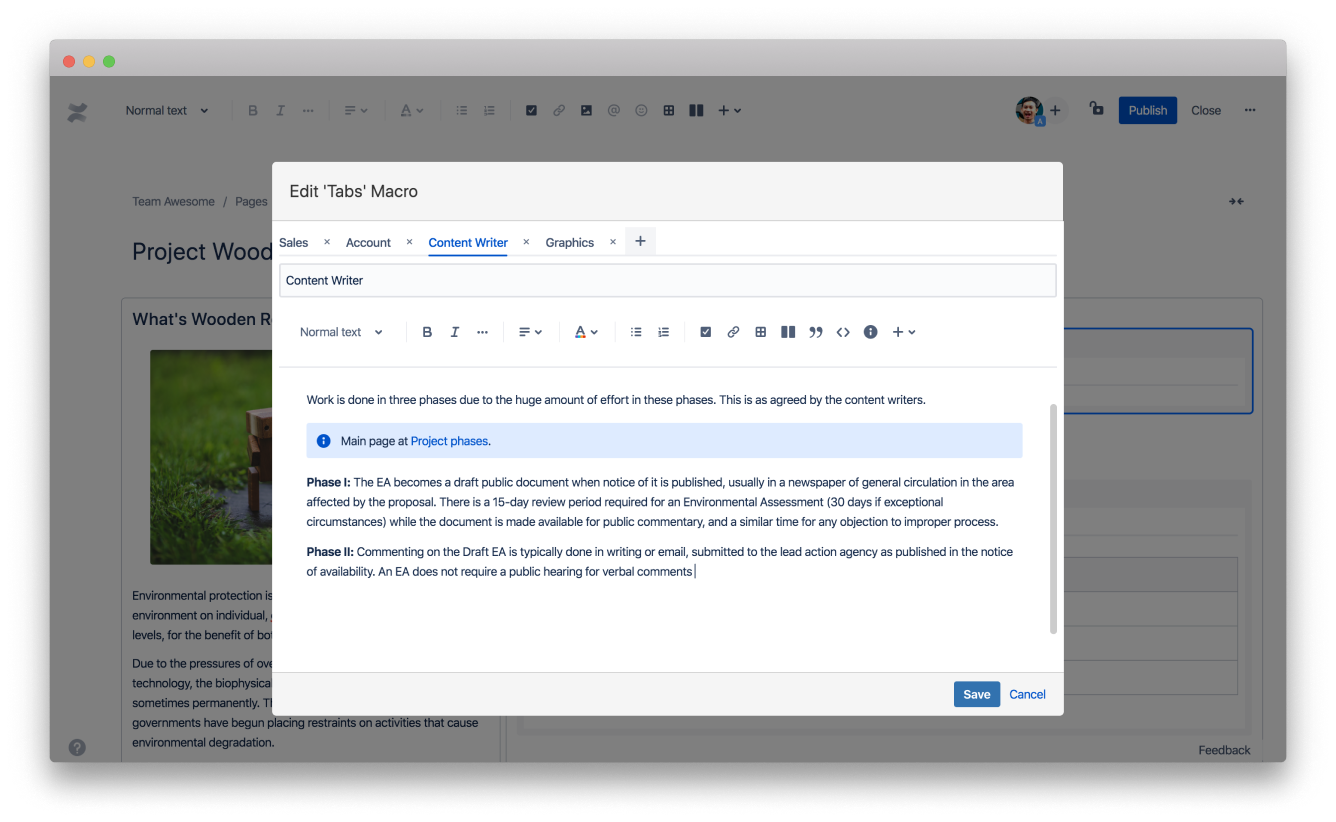This screenshot has width=1336, height=822.
Task: Create a bulleted list in the macro editor
Action: (x=636, y=331)
